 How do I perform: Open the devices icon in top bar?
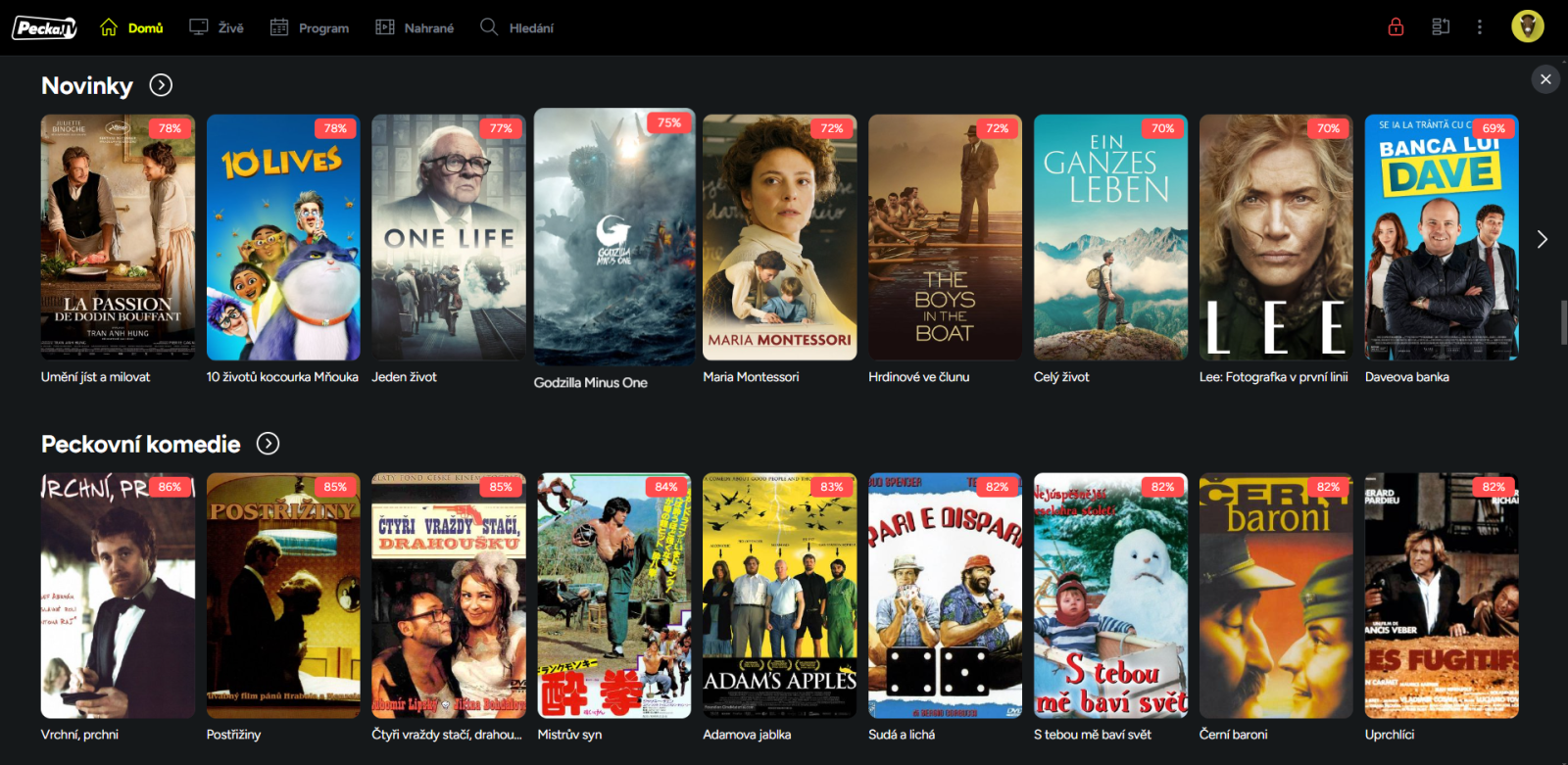pyautogui.click(x=1441, y=26)
